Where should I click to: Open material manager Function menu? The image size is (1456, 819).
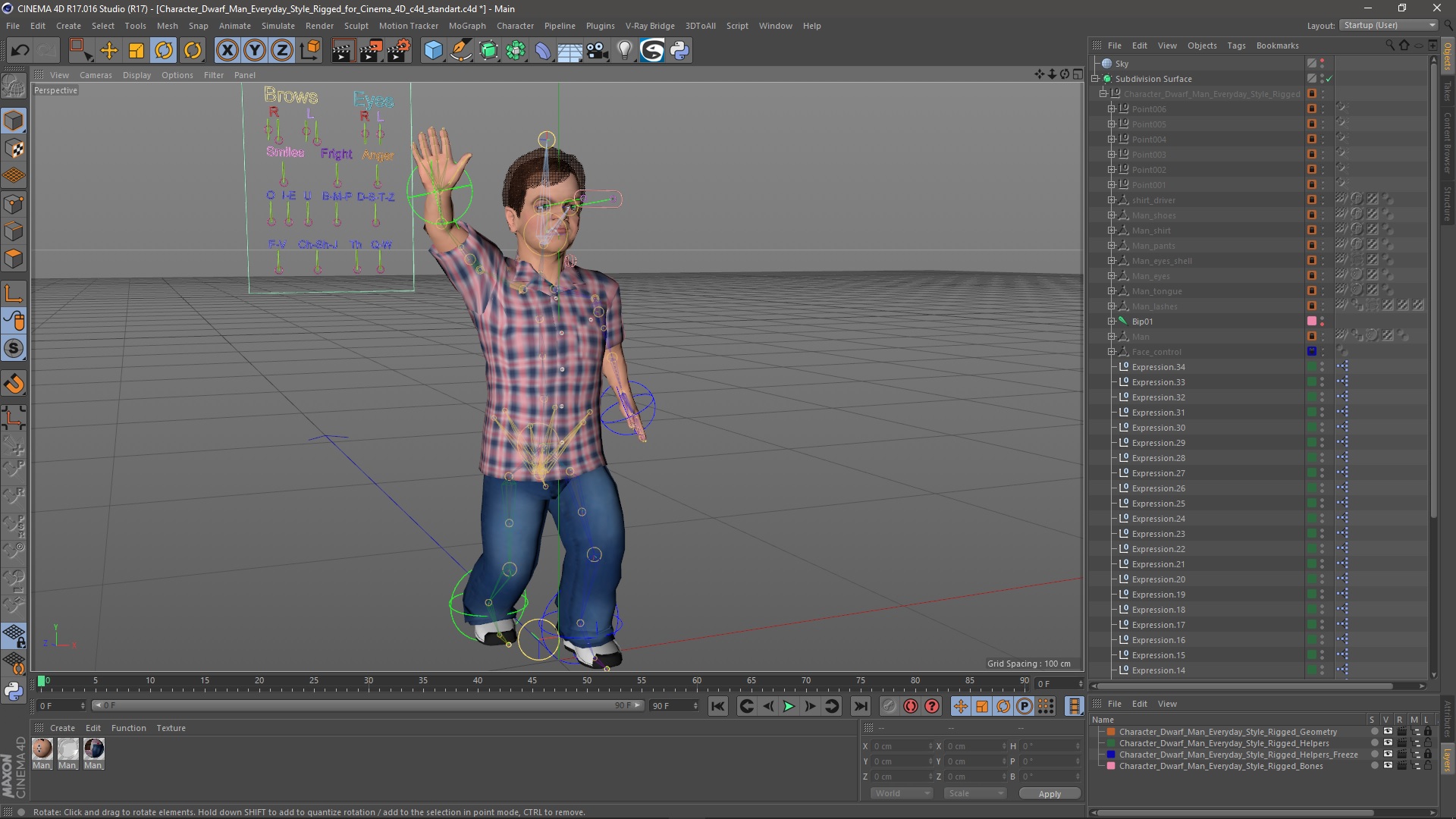pyautogui.click(x=128, y=728)
